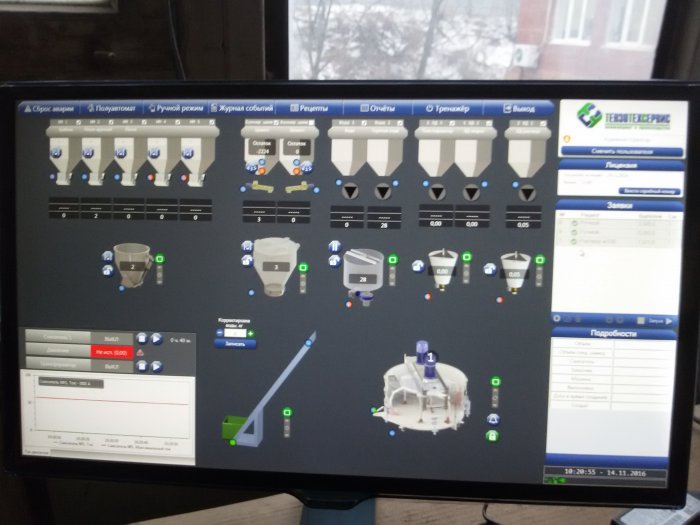Image resolution: width=700 pixels, height=525 pixels.
Task: Open the valve under the first additive tank
Action: point(437,192)
